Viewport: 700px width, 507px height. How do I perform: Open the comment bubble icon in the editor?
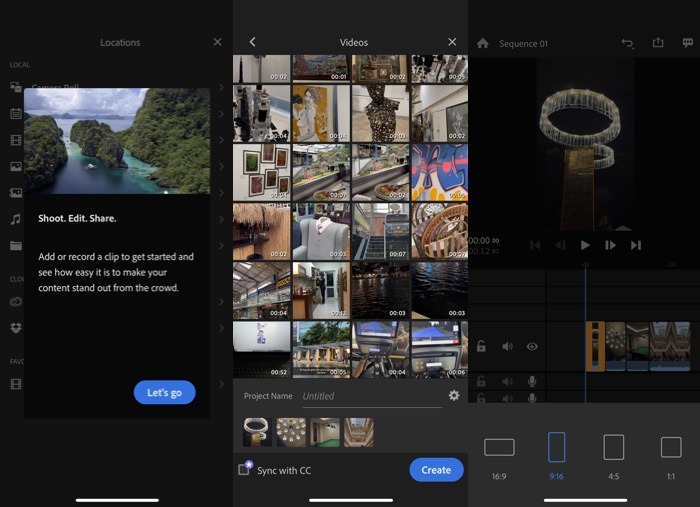click(688, 43)
